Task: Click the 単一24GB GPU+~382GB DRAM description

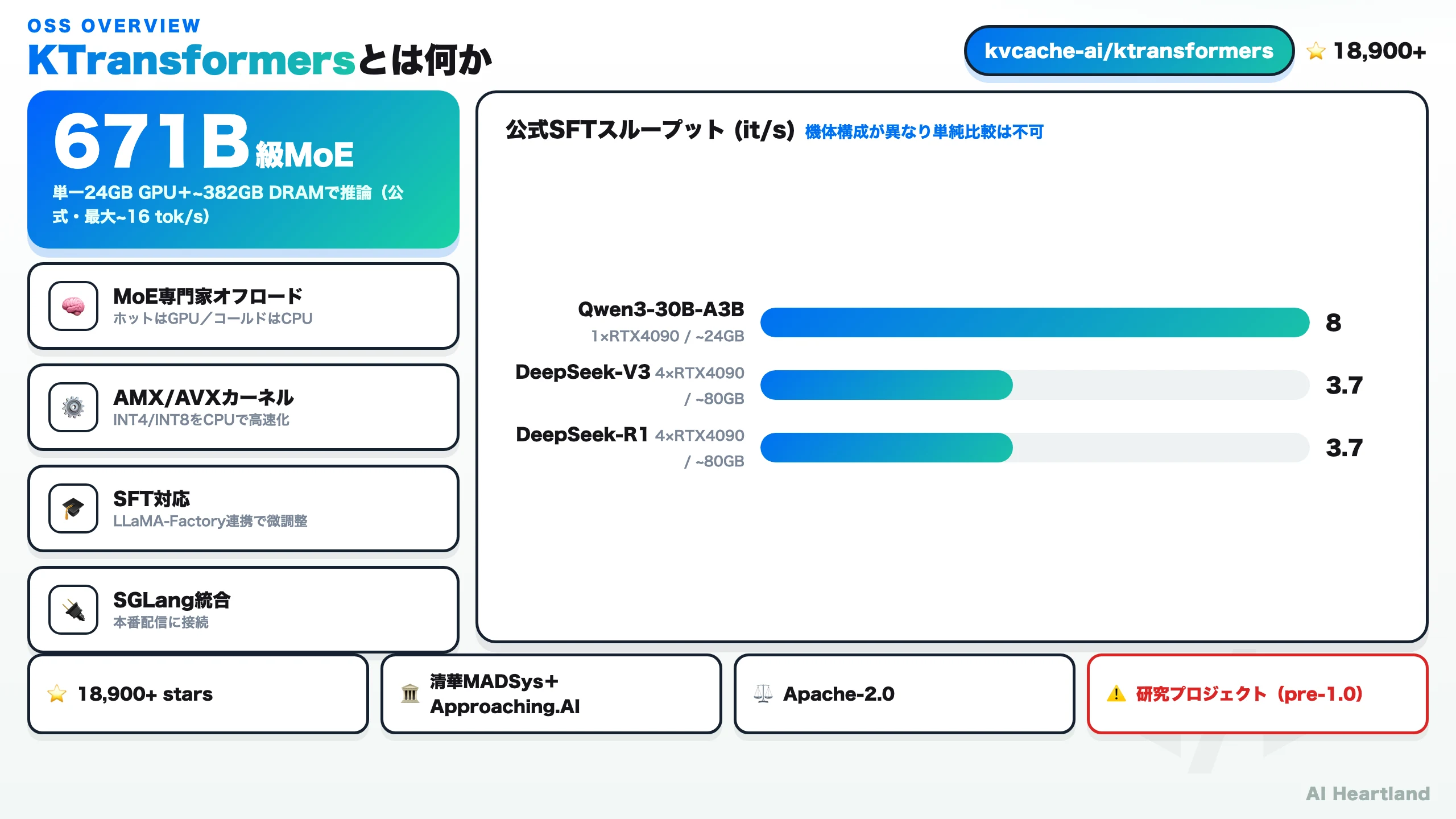Action: pyautogui.click(x=228, y=204)
